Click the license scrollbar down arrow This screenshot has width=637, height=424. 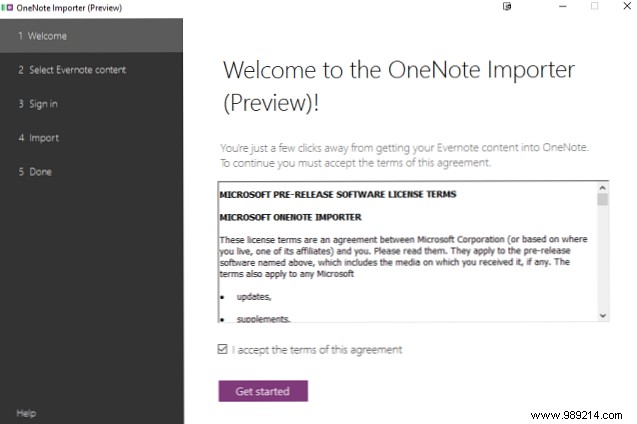602,316
